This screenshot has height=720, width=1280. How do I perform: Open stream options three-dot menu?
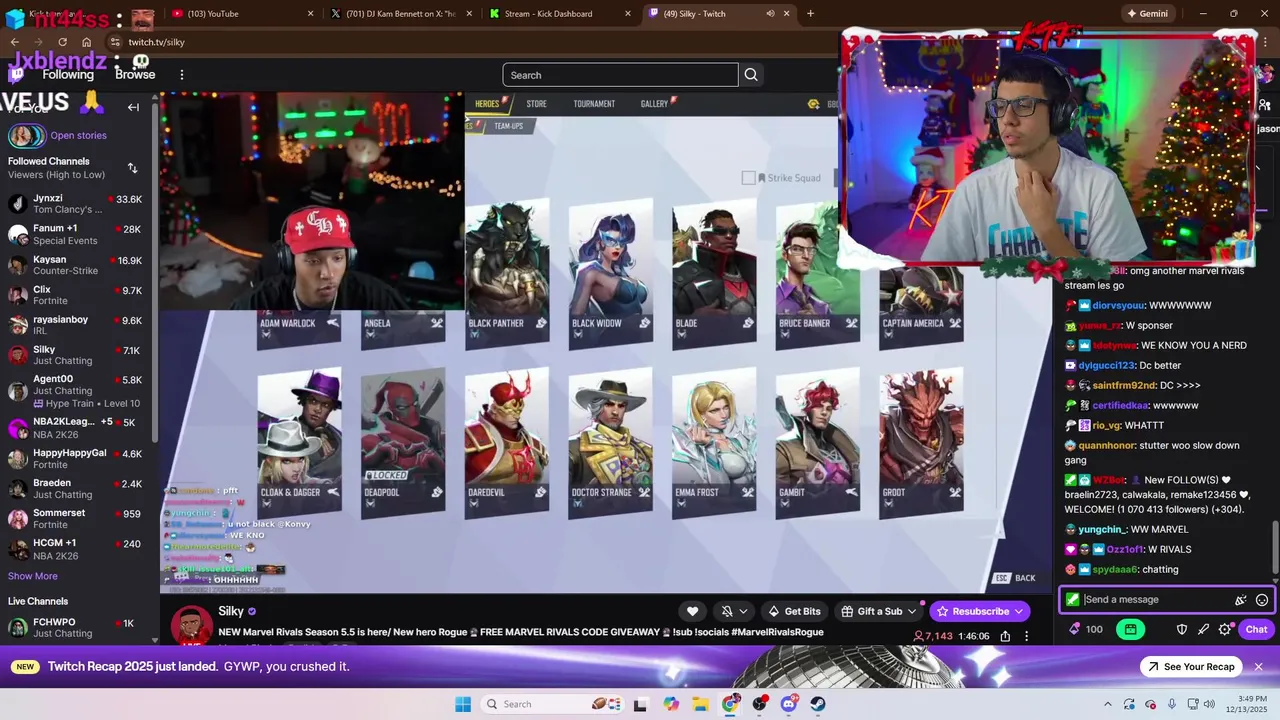click(x=1026, y=636)
